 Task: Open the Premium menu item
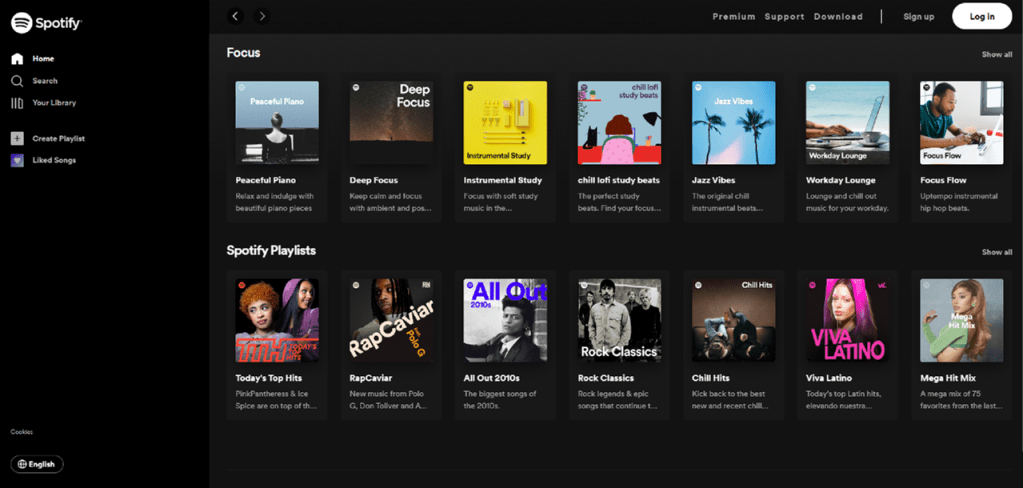click(733, 17)
